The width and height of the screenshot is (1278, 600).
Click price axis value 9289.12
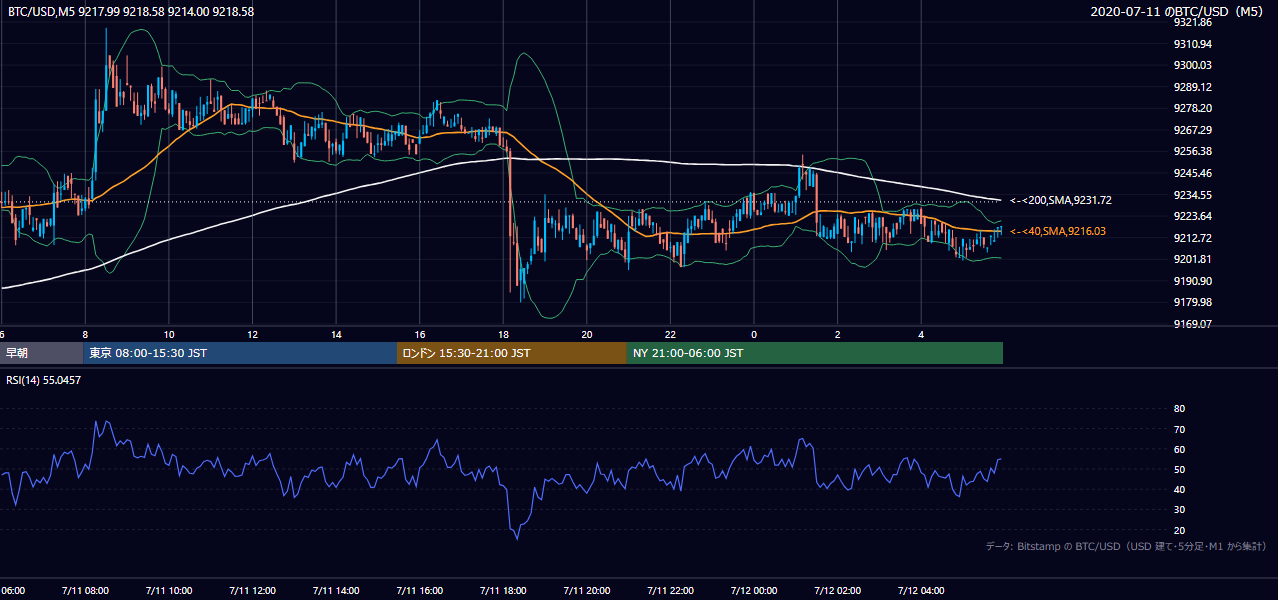(1192, 87)
